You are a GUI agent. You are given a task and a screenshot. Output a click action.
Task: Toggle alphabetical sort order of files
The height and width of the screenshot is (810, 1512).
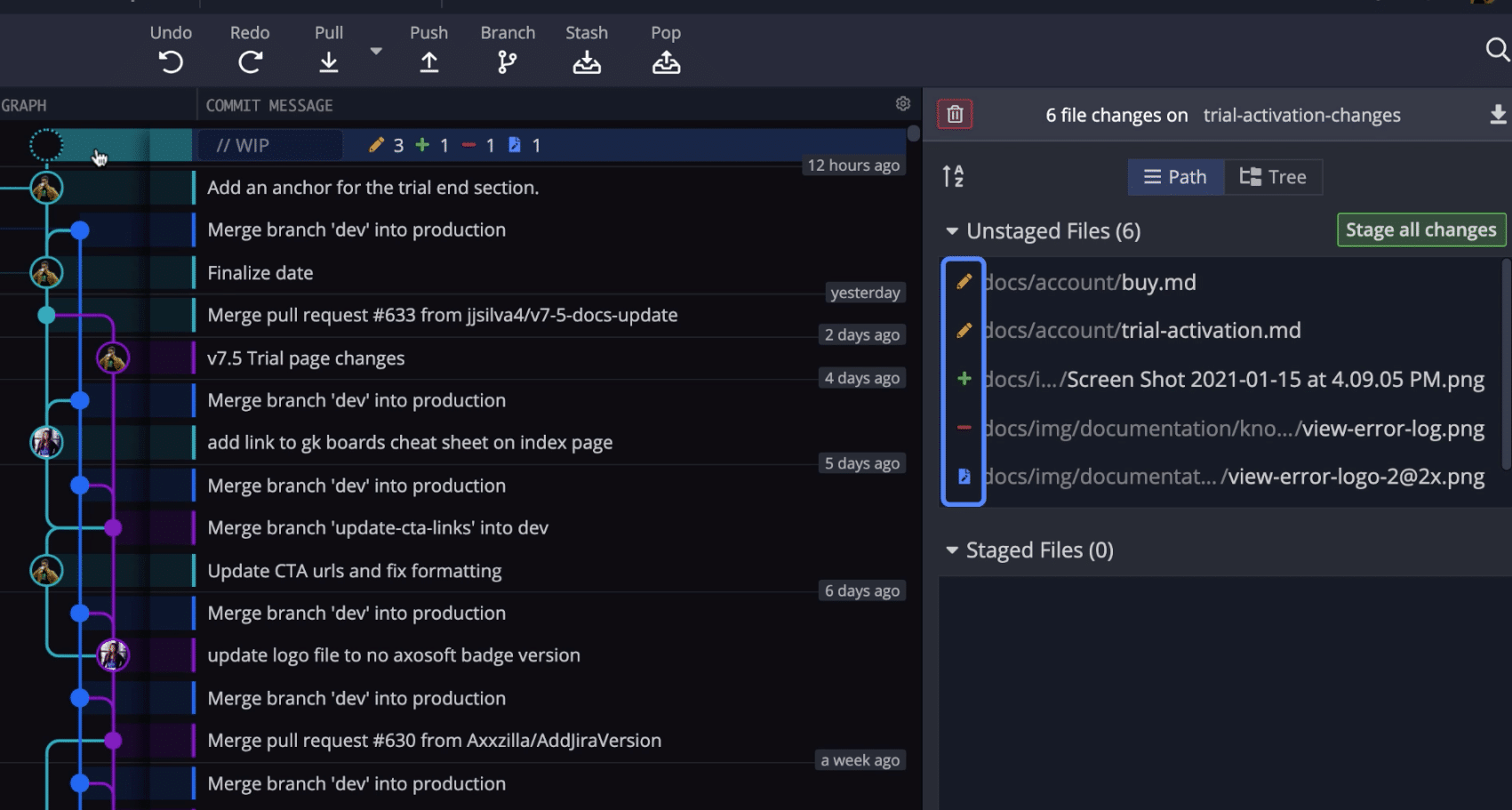953,176
